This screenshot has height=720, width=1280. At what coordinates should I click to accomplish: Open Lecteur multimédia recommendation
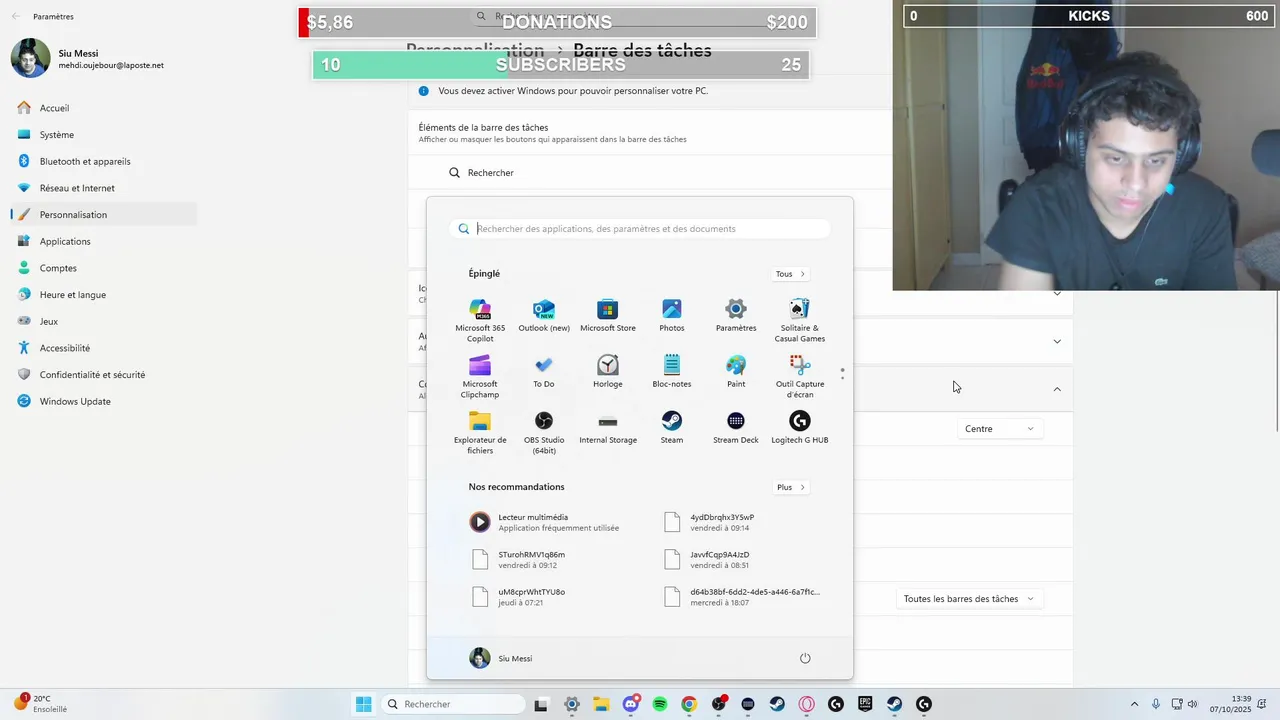coord(545,522)
